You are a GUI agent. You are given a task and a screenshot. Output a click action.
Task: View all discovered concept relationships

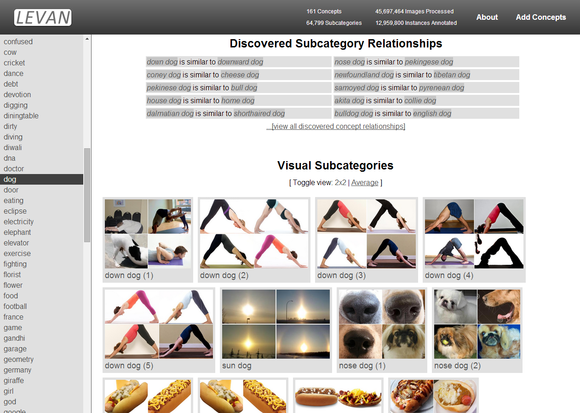click(x=338, y=126)
